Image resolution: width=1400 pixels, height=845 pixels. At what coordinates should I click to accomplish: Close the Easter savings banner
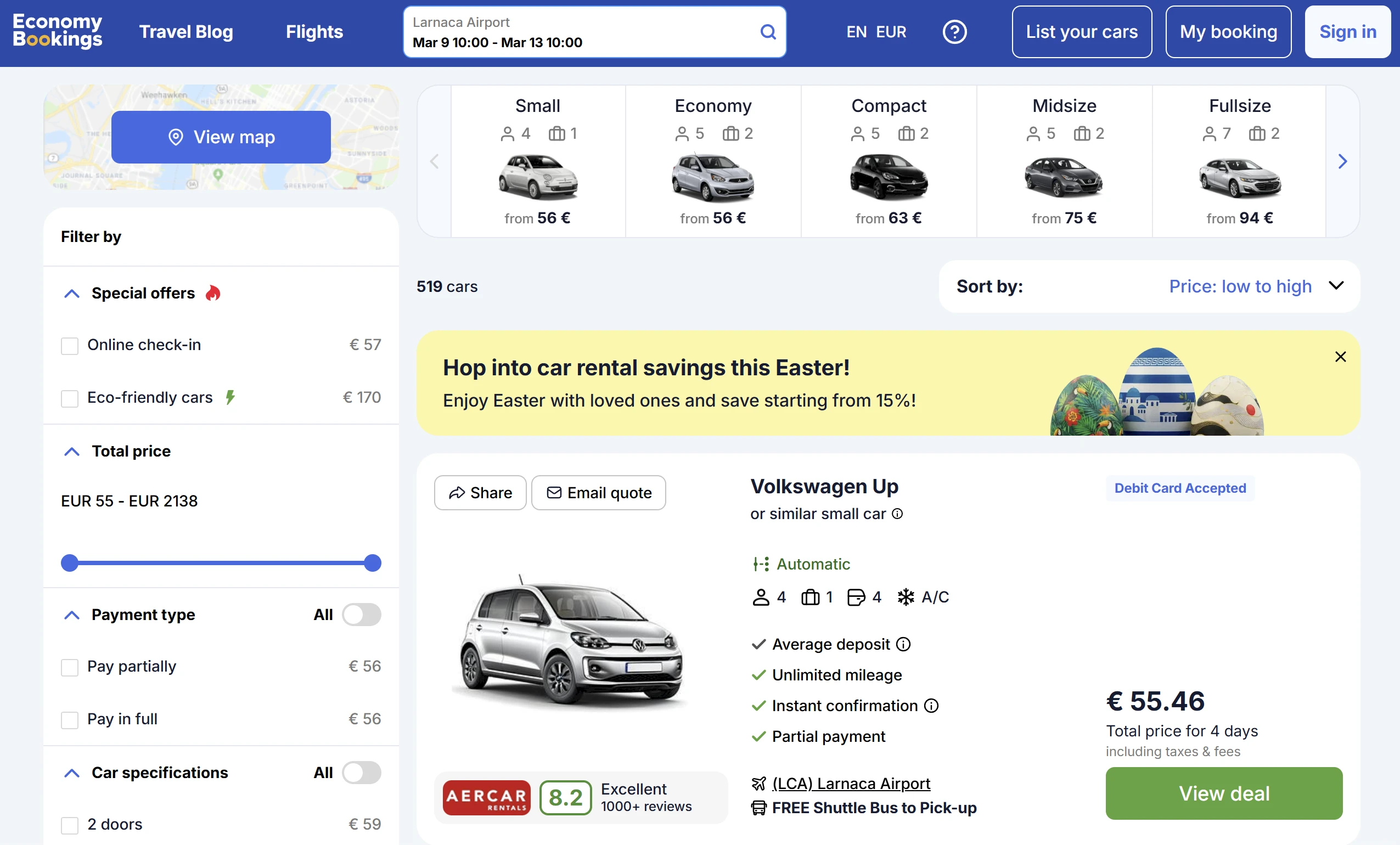click(x=1340, y=357)
